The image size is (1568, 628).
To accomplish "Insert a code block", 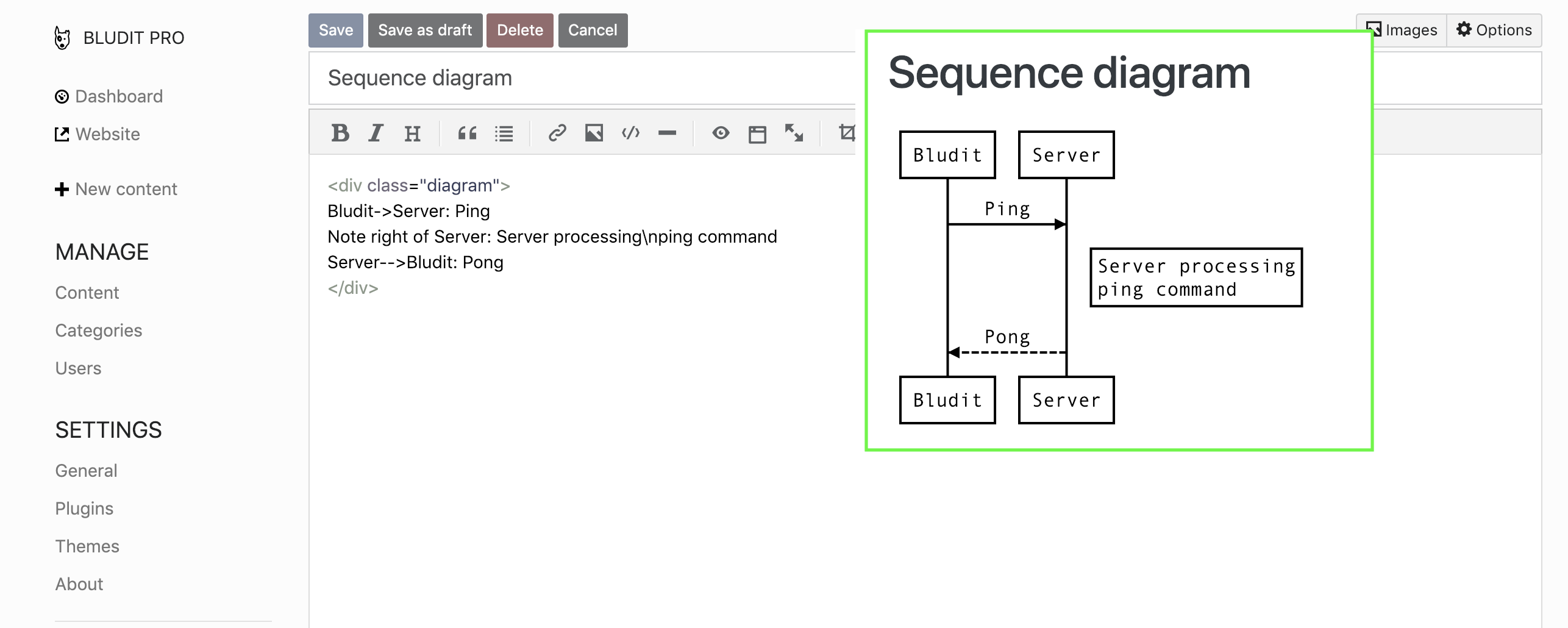I will 631,133.
